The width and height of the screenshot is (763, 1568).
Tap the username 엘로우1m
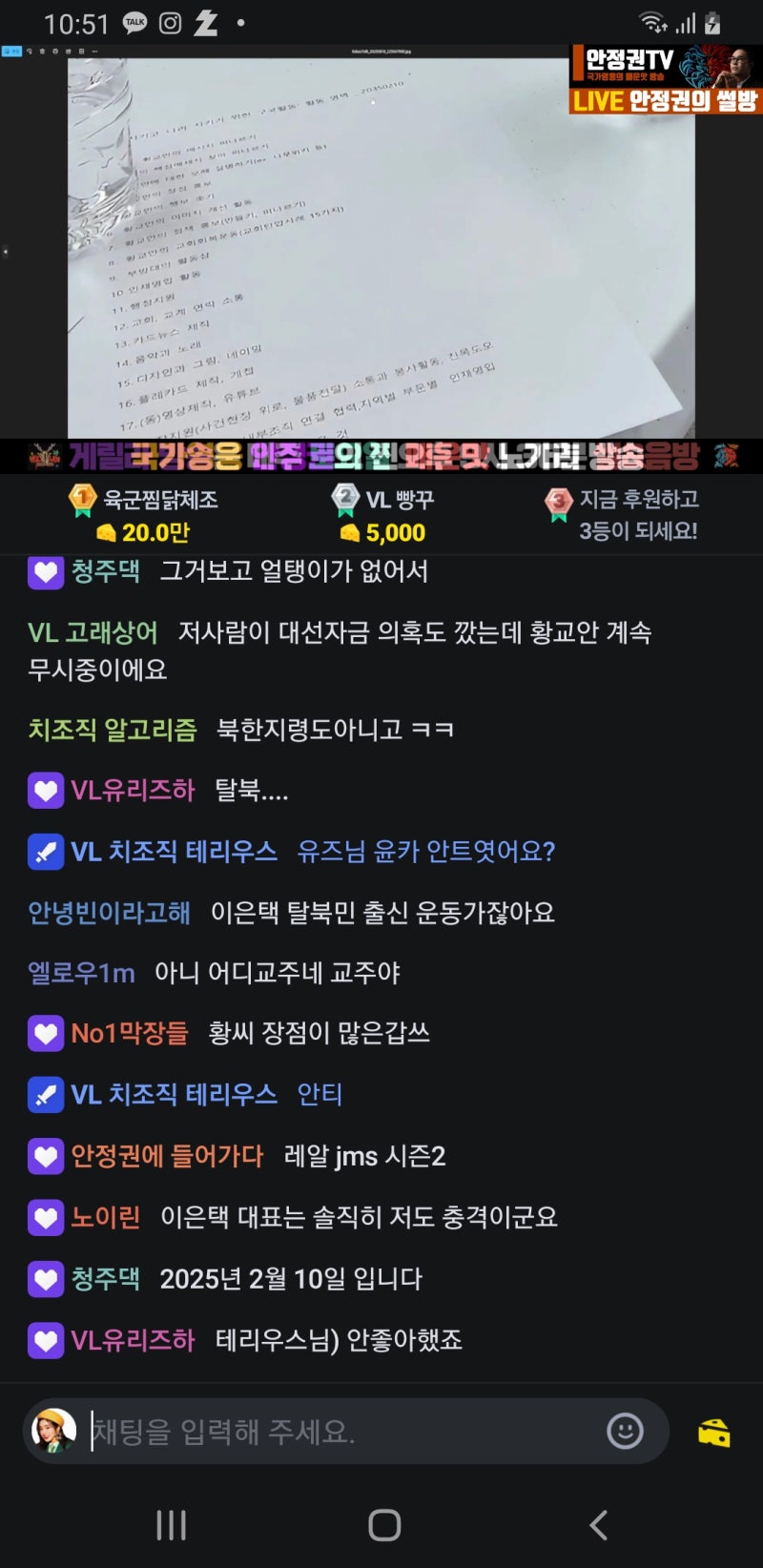(x=81, y=973)
